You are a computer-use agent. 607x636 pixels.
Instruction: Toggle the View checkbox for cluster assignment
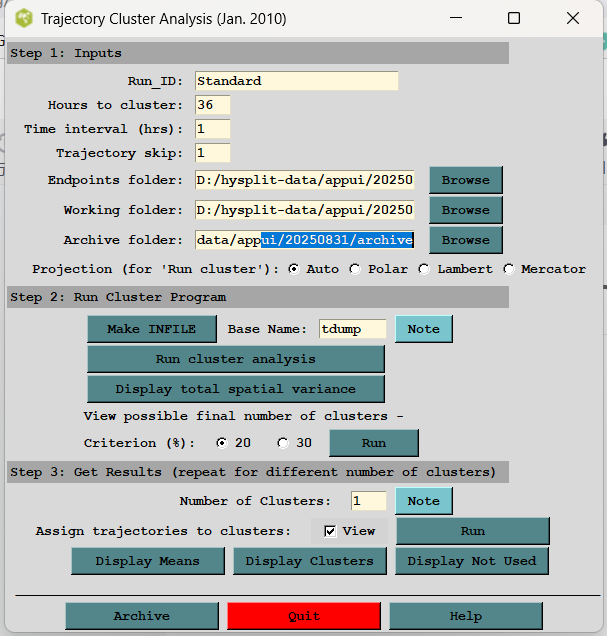click(330, 531)
